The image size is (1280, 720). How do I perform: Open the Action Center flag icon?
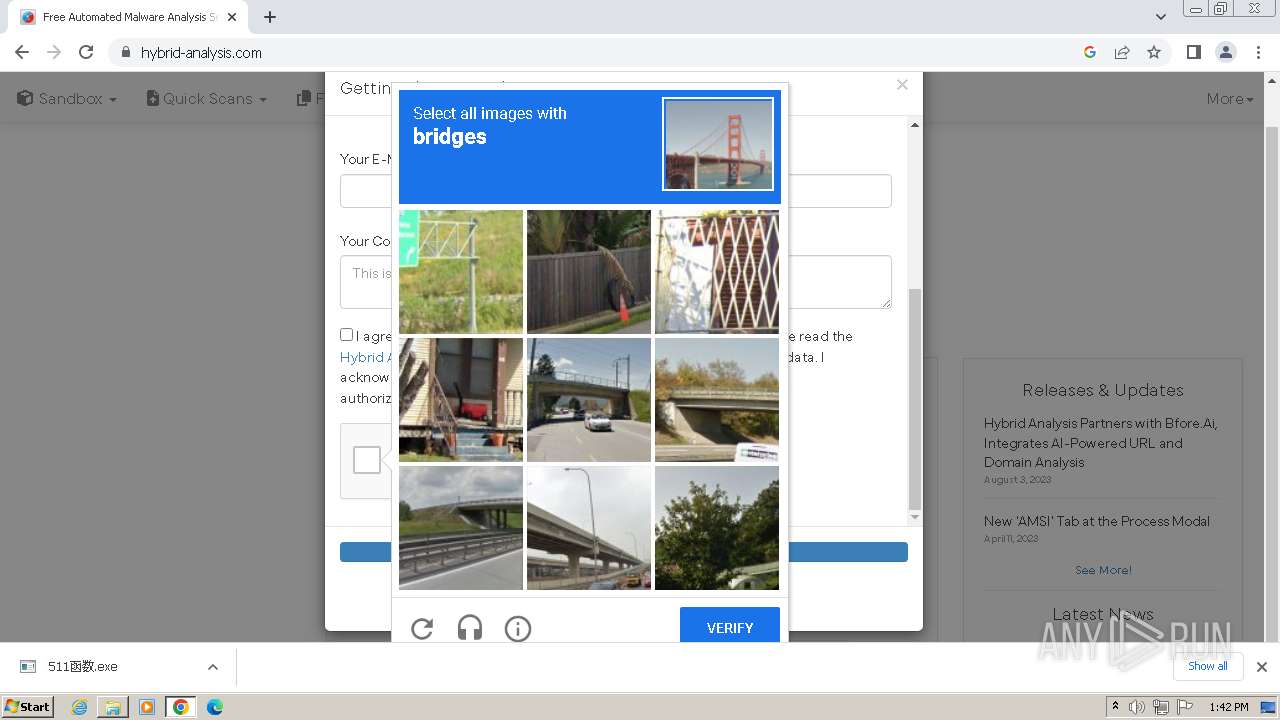pos(1184,707)
